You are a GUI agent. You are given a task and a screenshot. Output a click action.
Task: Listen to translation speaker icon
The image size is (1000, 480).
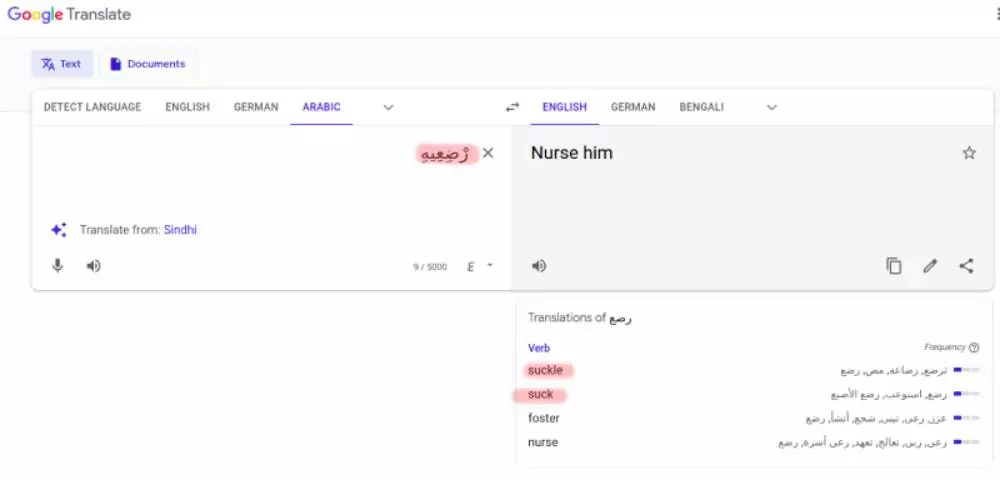(539, 266)
